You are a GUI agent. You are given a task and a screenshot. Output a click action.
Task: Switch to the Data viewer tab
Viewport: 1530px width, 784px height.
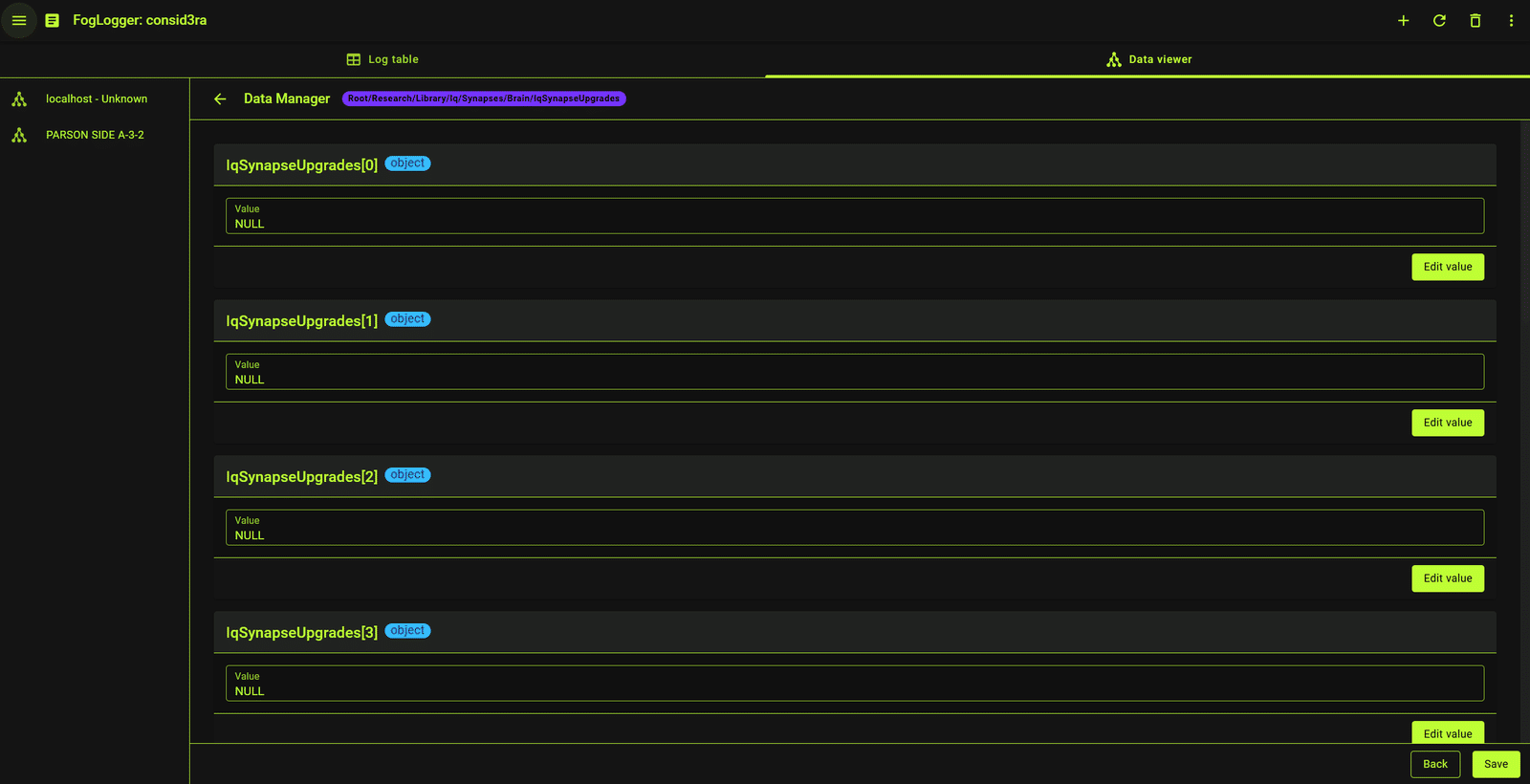point(1147,59)
